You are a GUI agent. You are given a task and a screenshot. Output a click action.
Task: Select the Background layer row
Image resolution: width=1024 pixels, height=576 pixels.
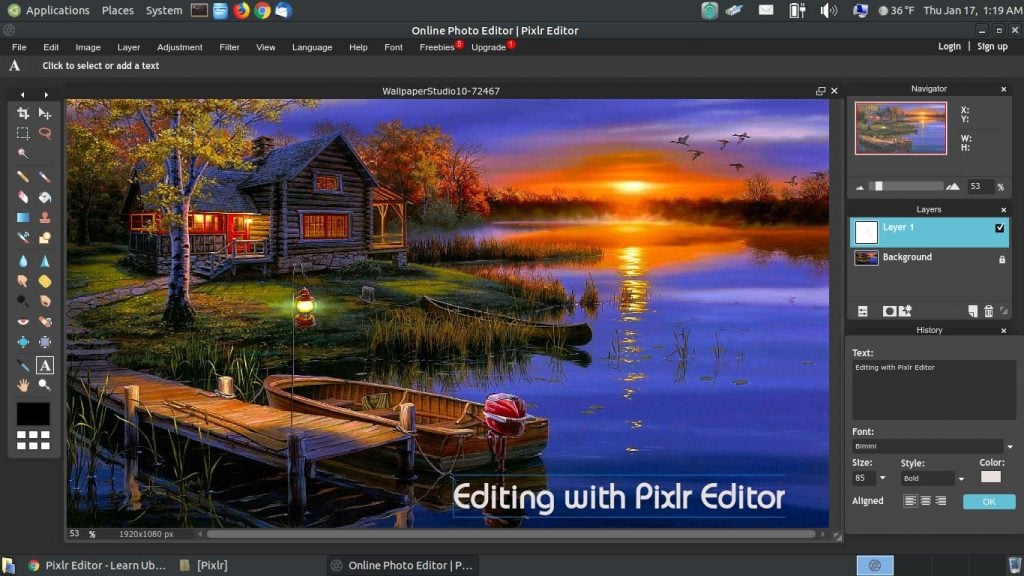[x=929, y=258]
